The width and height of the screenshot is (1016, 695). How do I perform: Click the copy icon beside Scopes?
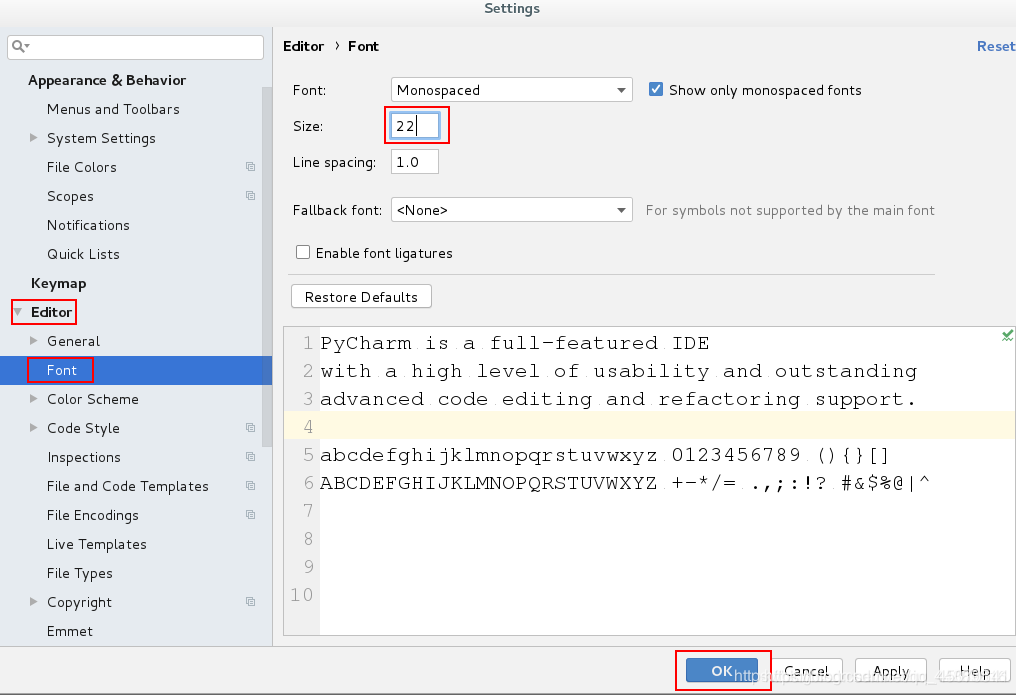(x=250, y=196)
